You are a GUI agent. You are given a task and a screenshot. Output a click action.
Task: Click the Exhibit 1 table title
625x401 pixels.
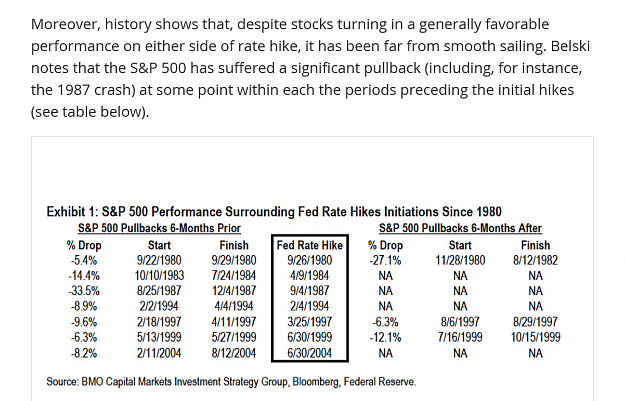click(274, 211)
